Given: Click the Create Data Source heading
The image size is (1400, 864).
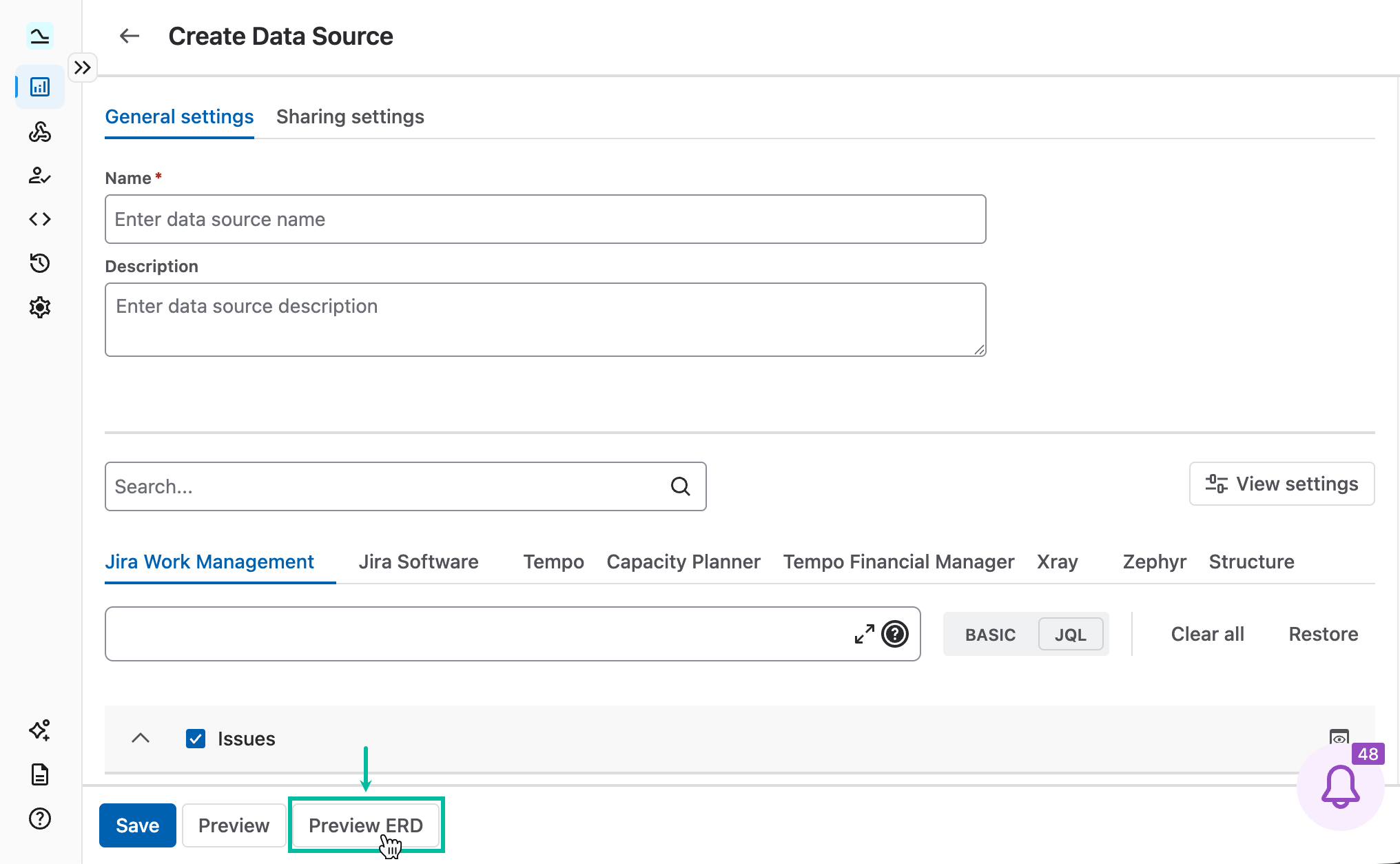Looking at the screenshot, I should click(x=280, y=36).
